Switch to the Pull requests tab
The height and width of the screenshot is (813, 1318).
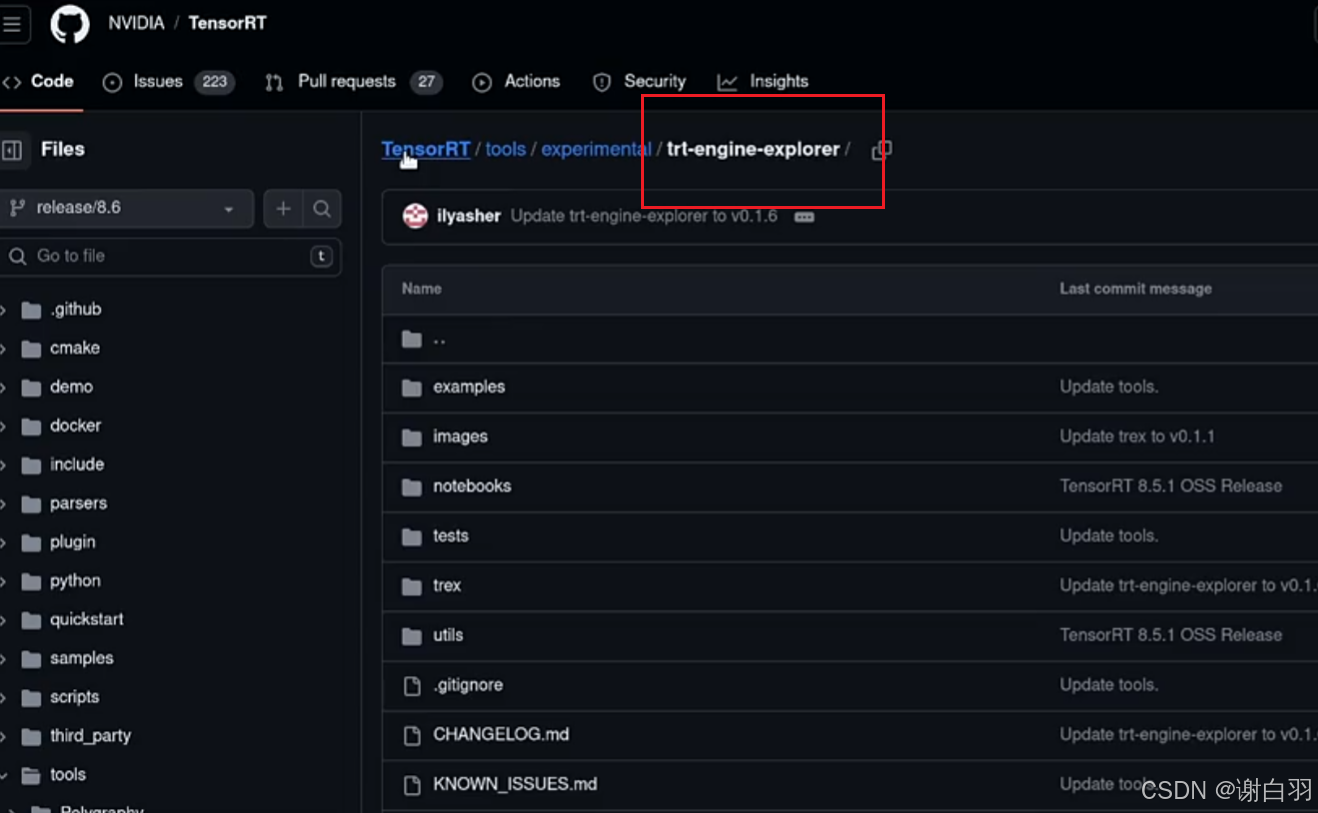(353, 82)
